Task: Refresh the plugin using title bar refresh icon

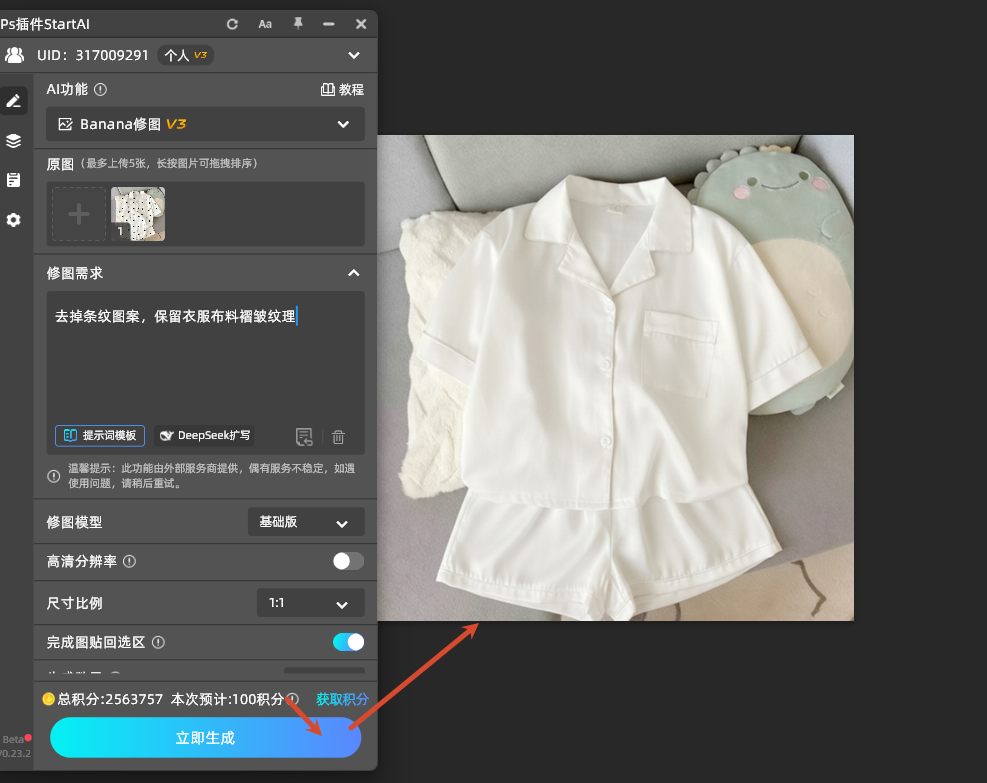Action: 232,24
